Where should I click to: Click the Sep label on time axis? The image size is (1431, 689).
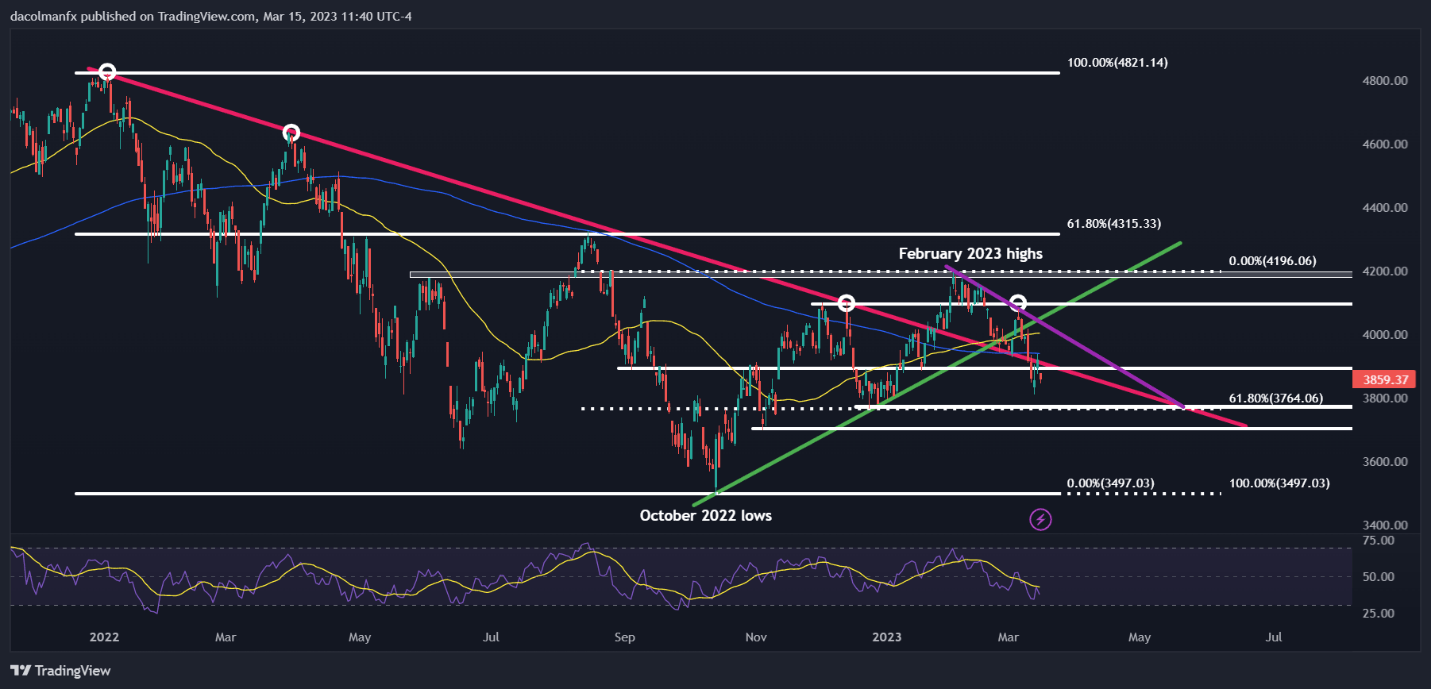point(624,636)
